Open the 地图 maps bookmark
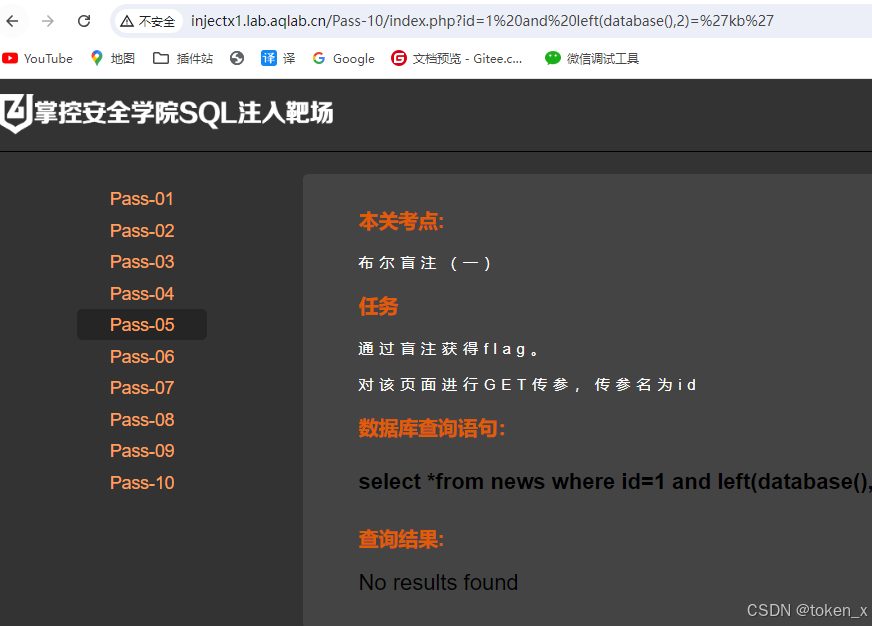872x626 pixels. [x=113, y=58]
